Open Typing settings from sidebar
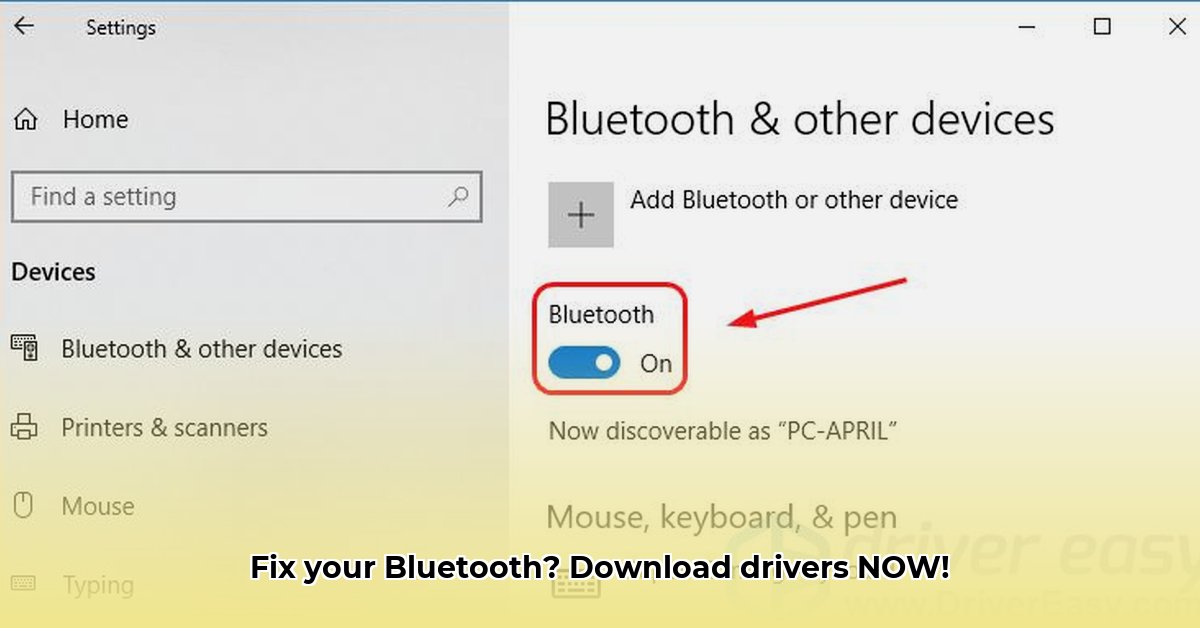1200x628 pixels. point(100,584)
